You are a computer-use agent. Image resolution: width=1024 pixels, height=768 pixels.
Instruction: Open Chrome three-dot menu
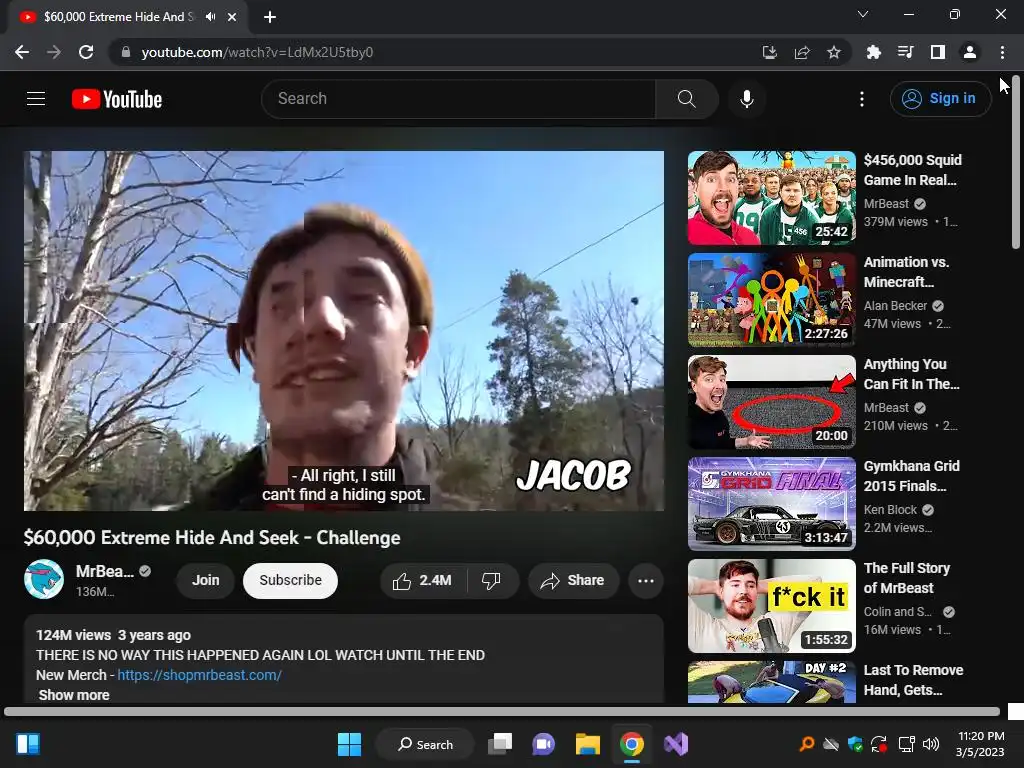pyautogui.click(x=1002, y=52)
